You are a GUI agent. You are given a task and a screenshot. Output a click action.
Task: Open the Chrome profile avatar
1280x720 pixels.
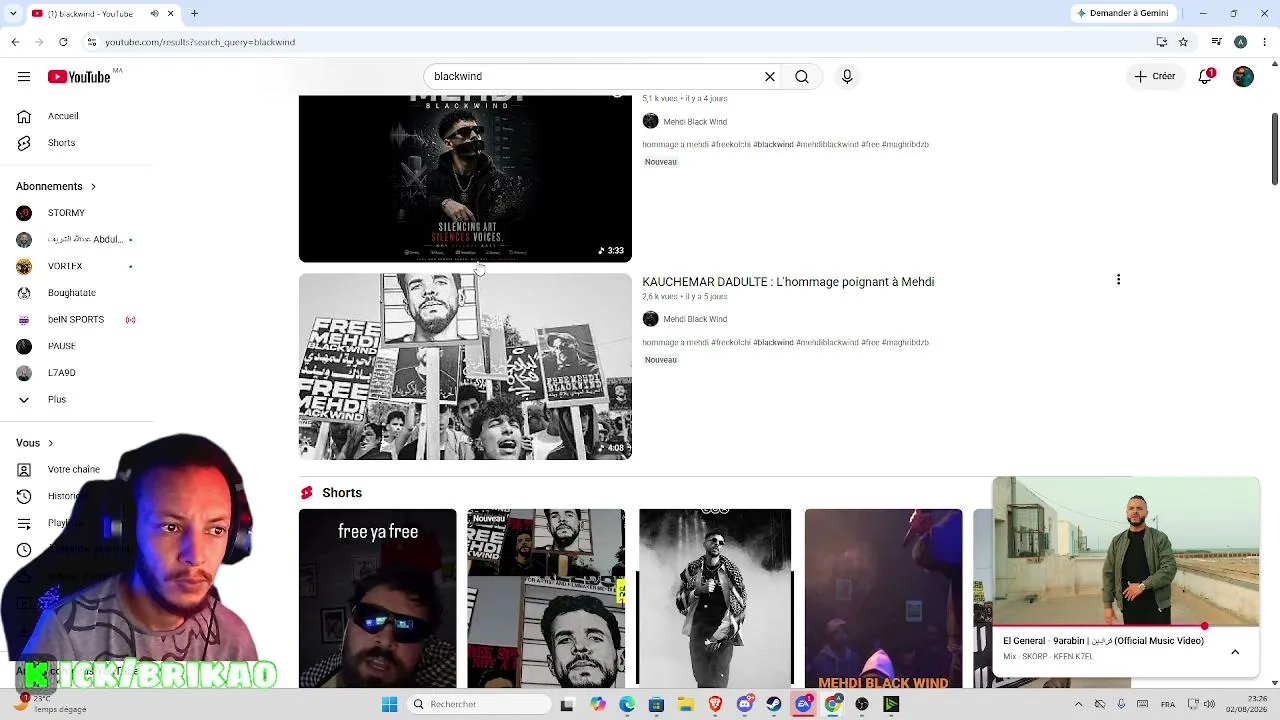point(1241,42)
